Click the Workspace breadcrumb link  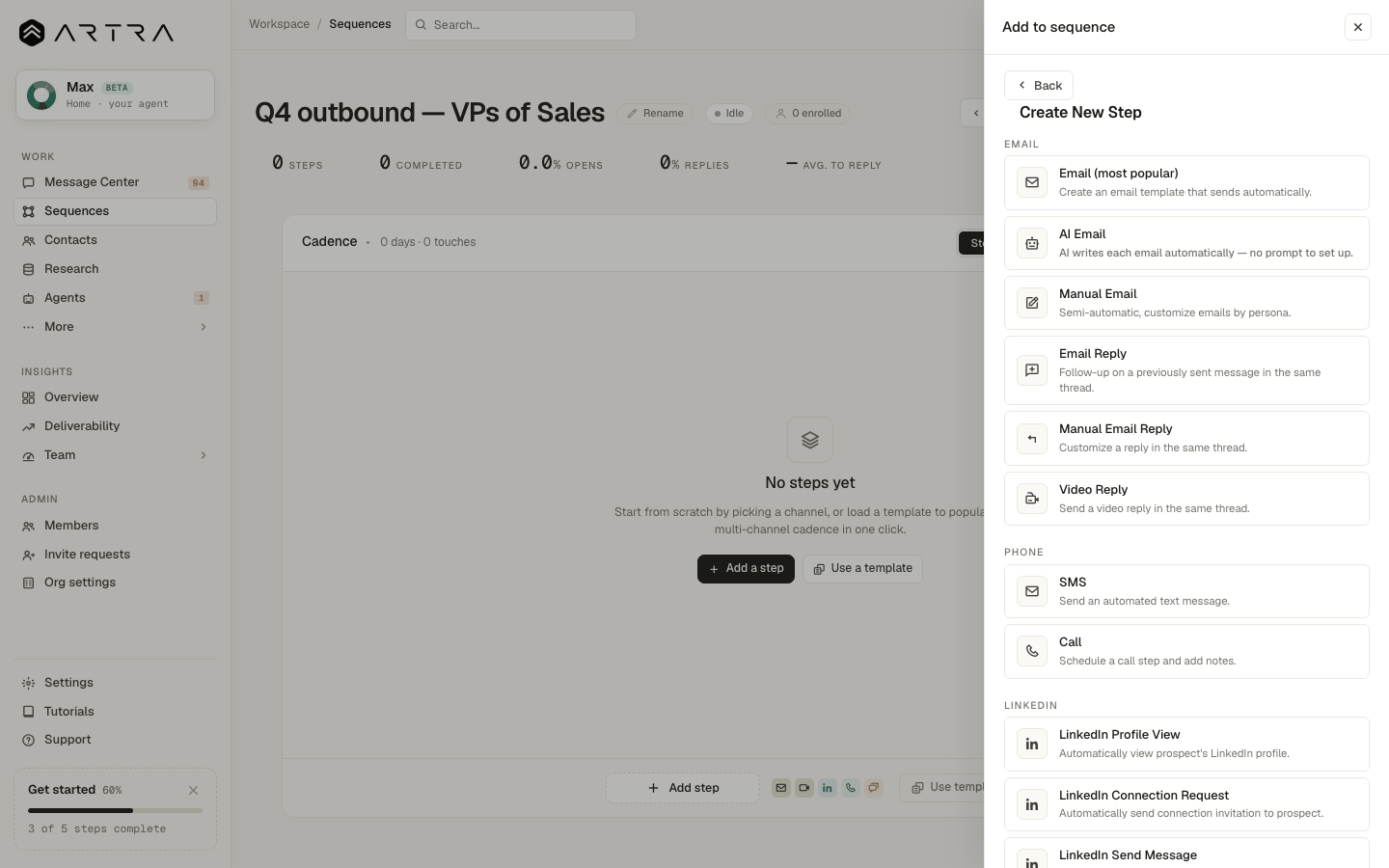click(280, 24)
